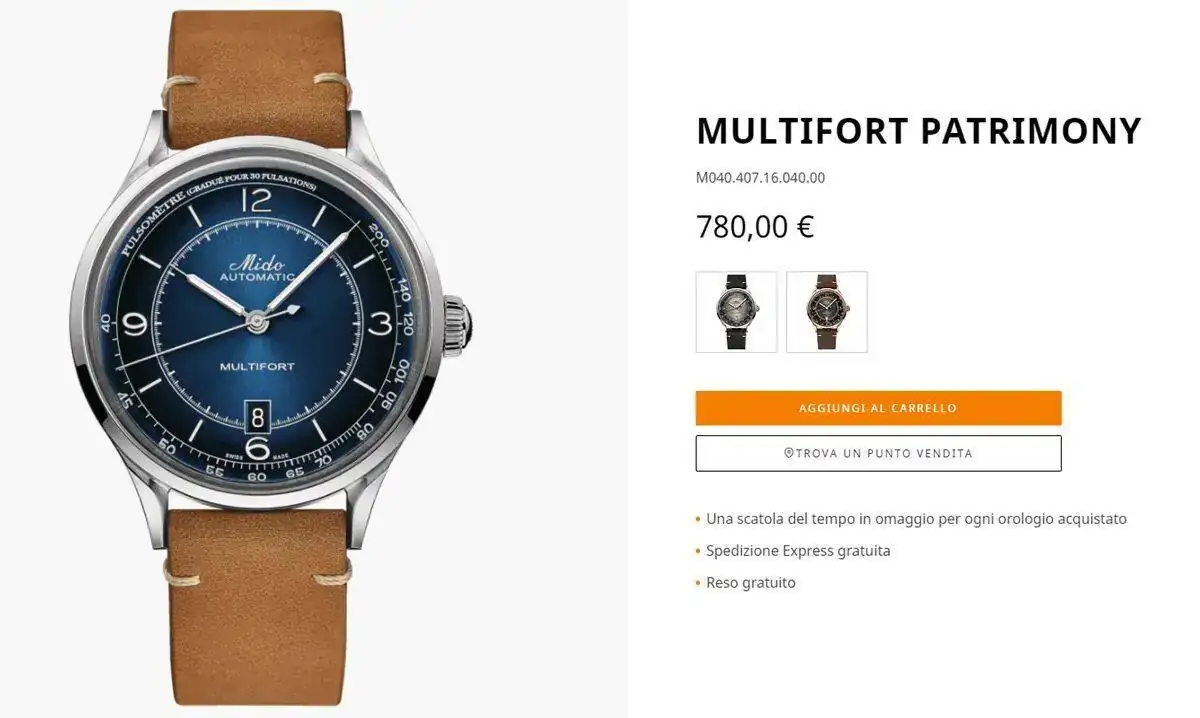Click the Mido Automatic logo on the dial

tap(258, 268)
